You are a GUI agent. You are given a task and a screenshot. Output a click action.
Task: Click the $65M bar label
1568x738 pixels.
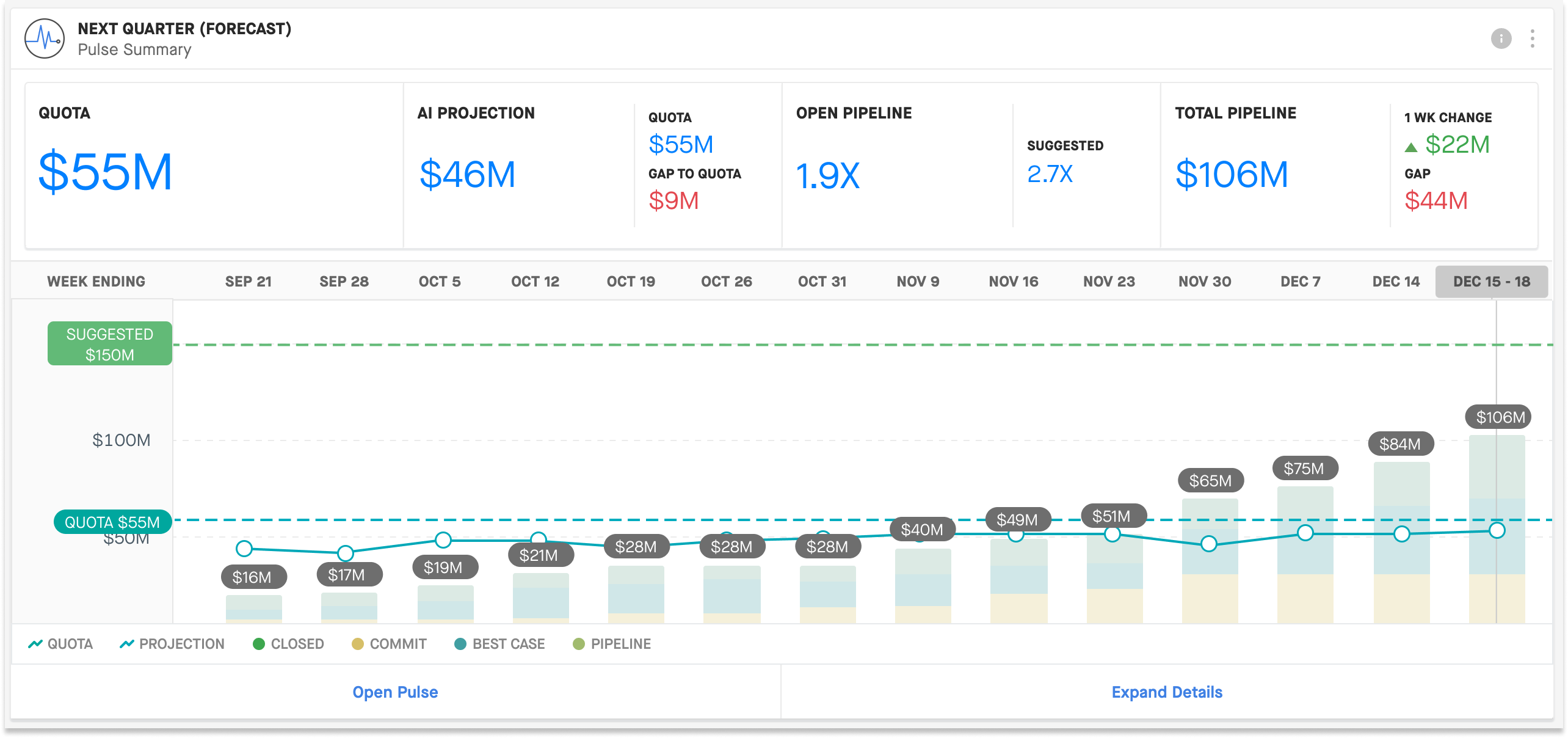tap(1210, 481)
